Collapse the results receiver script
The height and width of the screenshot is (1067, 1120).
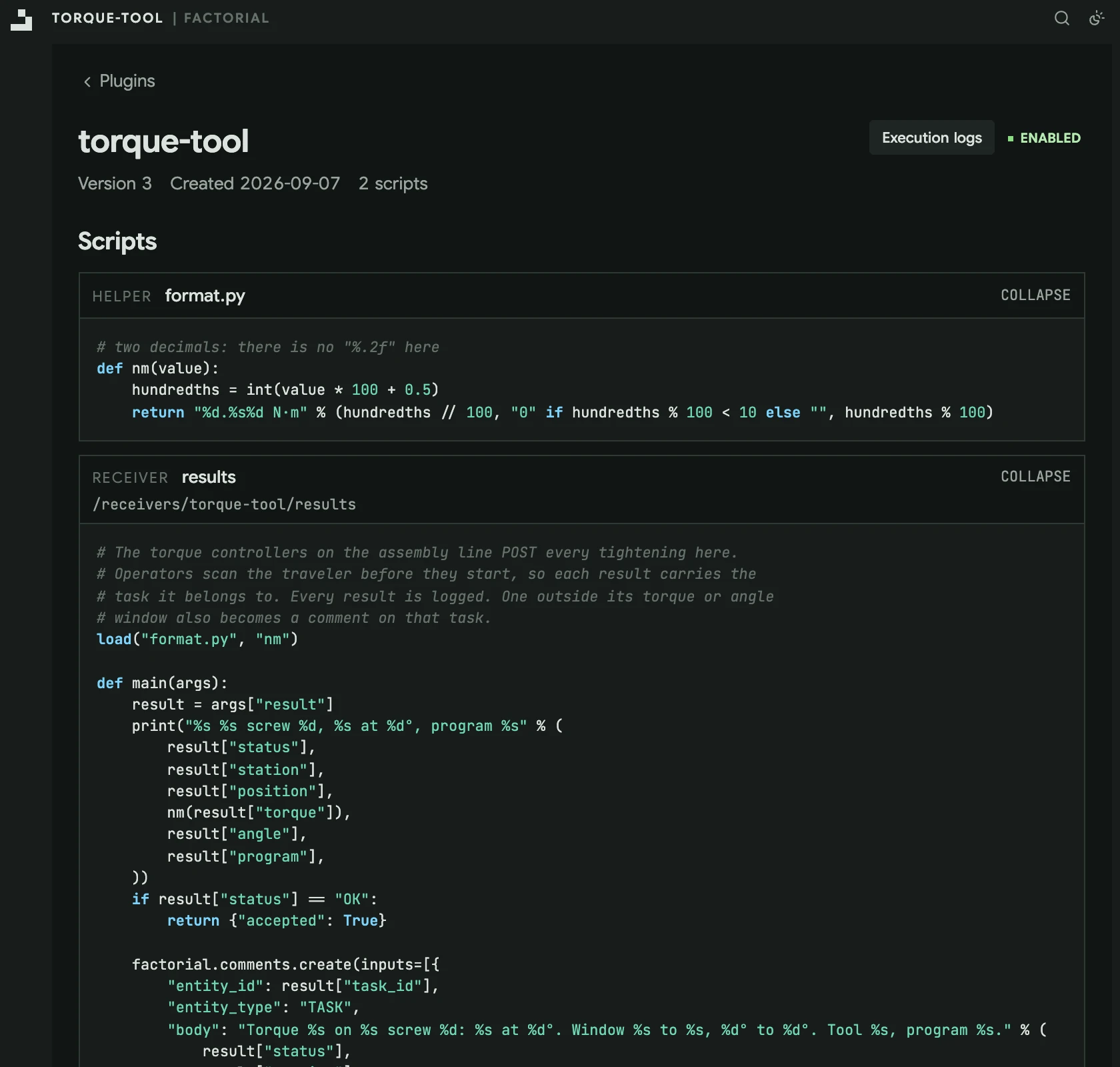pyautogui.click(x=1035, y=476)
